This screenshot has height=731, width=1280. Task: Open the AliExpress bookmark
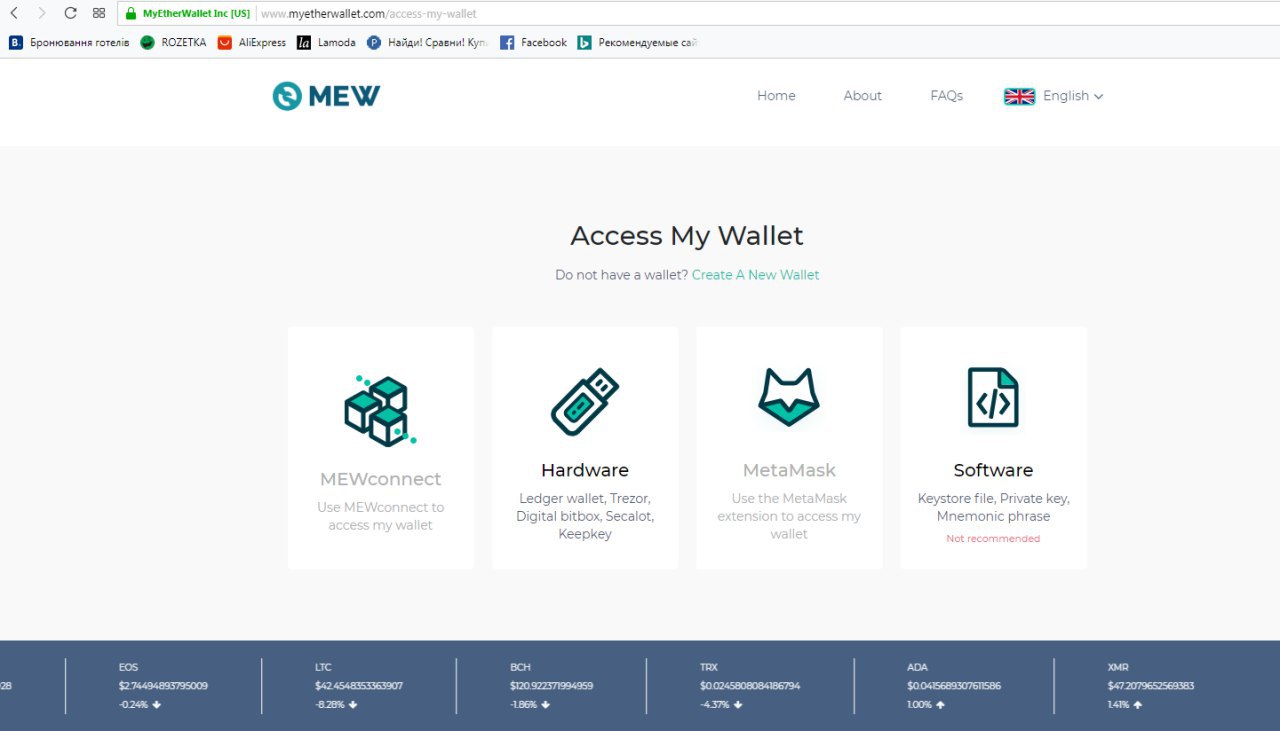tap(252, 42)
